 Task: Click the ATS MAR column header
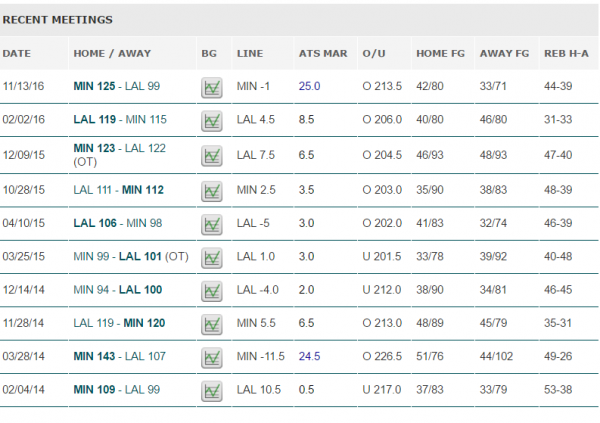coord(323,54)
